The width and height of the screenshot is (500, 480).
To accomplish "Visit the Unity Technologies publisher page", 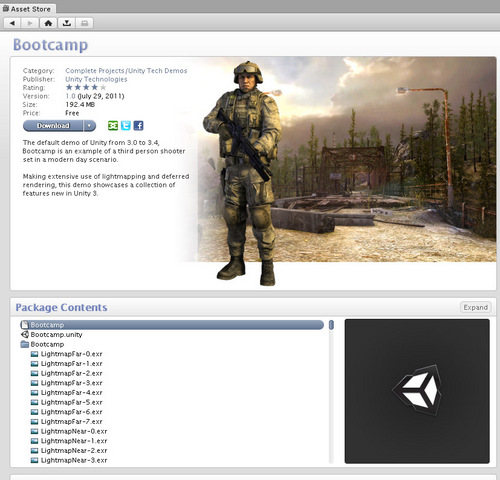I will pos(96,79).
